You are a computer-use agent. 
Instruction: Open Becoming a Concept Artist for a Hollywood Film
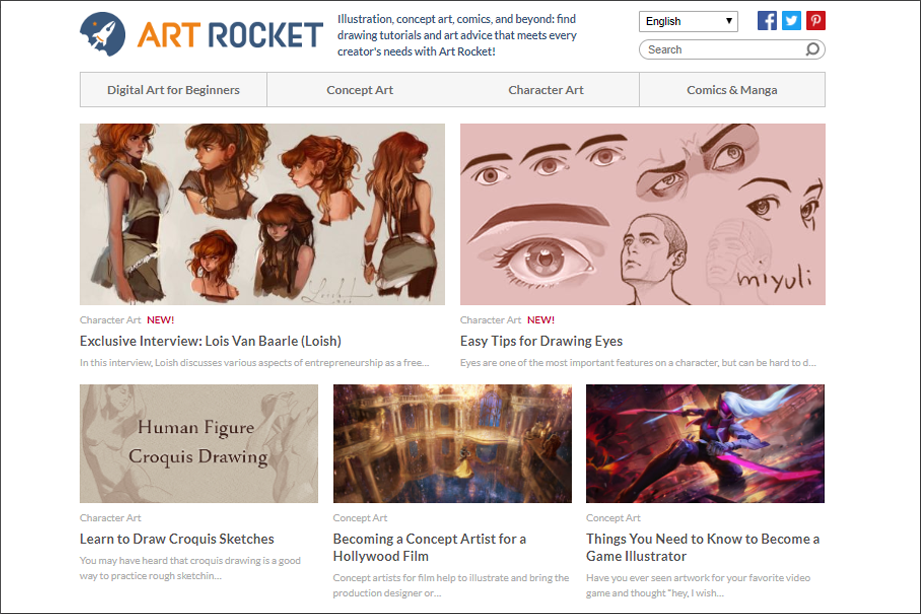[429, 548]
